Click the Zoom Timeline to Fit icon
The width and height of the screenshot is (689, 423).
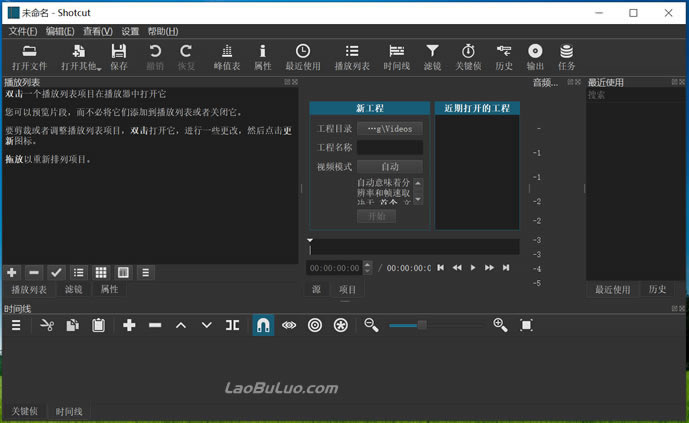[x=526, y=325]
